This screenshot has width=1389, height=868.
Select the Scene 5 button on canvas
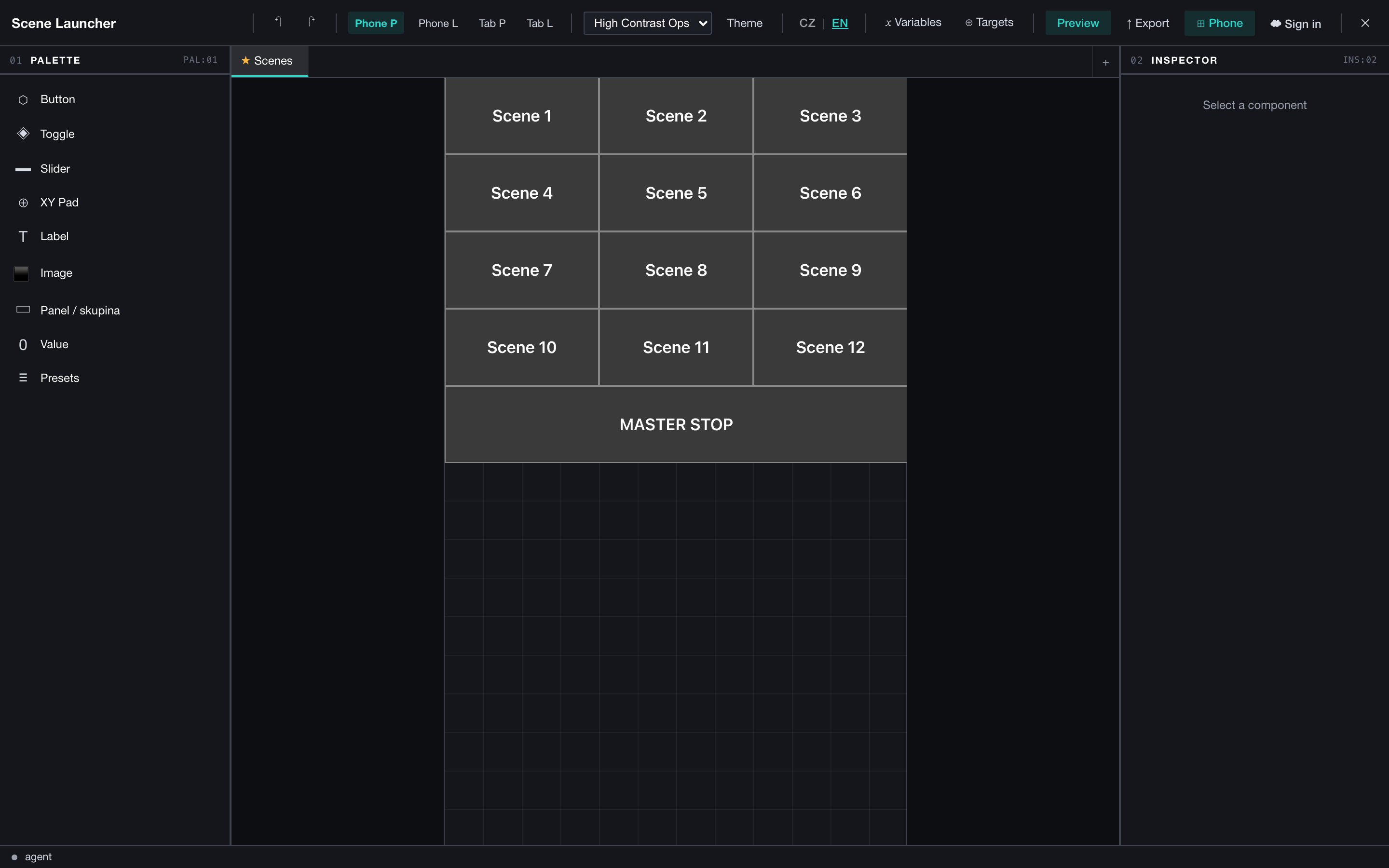point(676,193)
